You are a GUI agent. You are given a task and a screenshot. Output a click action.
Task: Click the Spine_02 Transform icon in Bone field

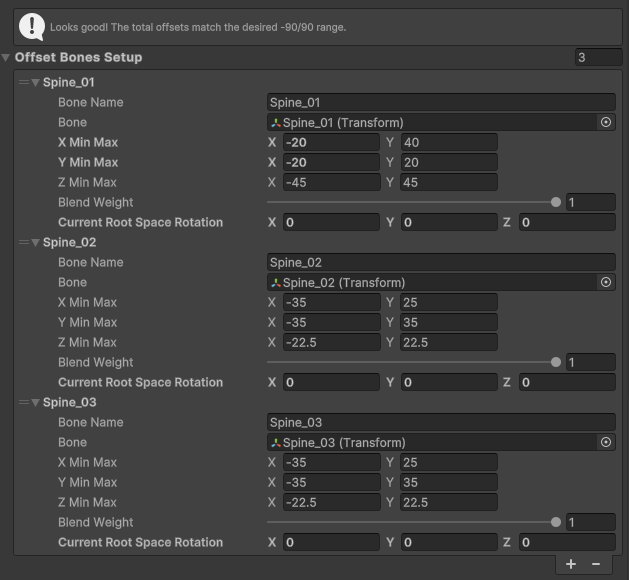coord(276,283)
